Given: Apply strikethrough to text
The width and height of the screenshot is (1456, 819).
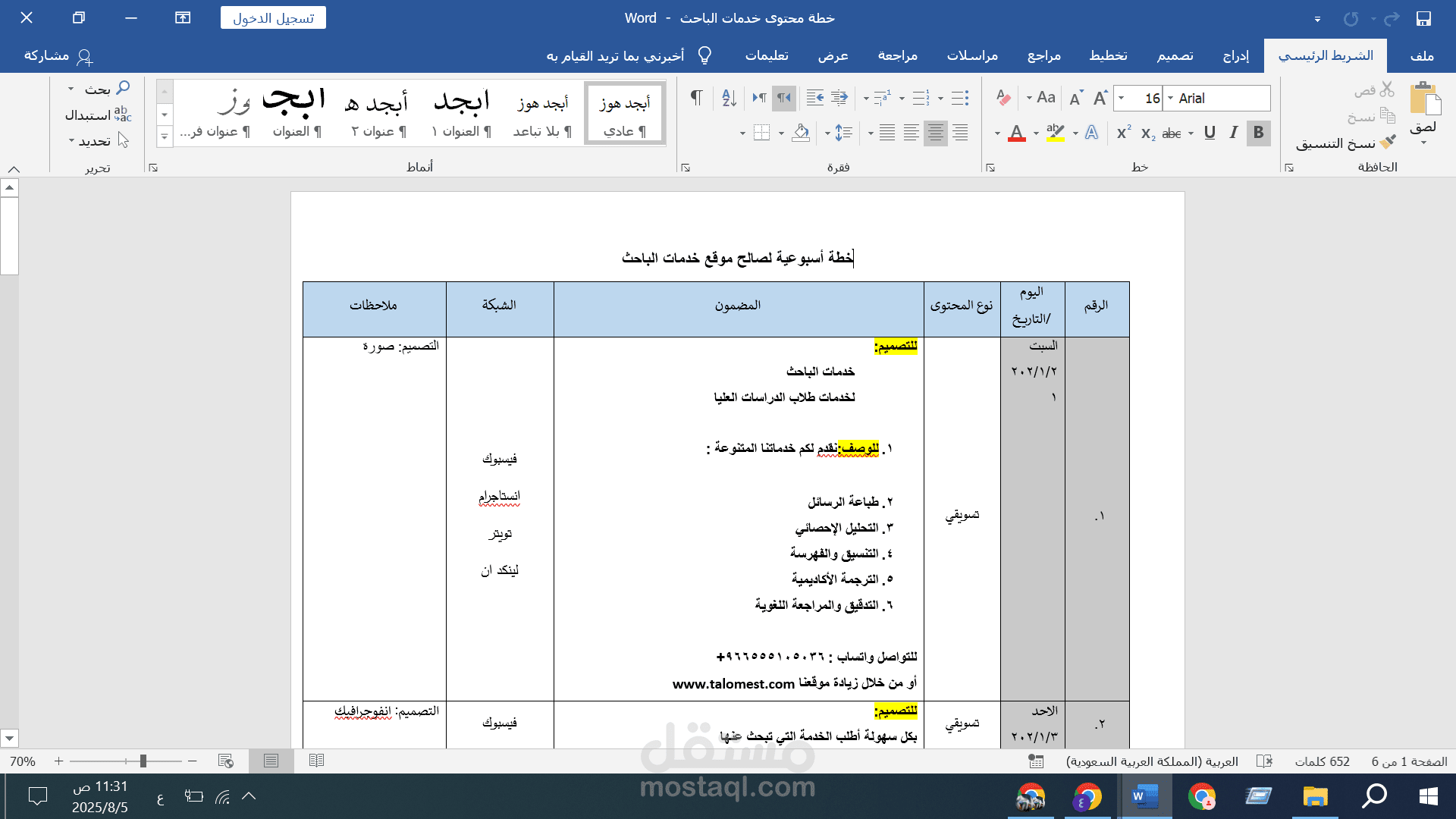Looking at the screenshot, I should point(1172,133).
